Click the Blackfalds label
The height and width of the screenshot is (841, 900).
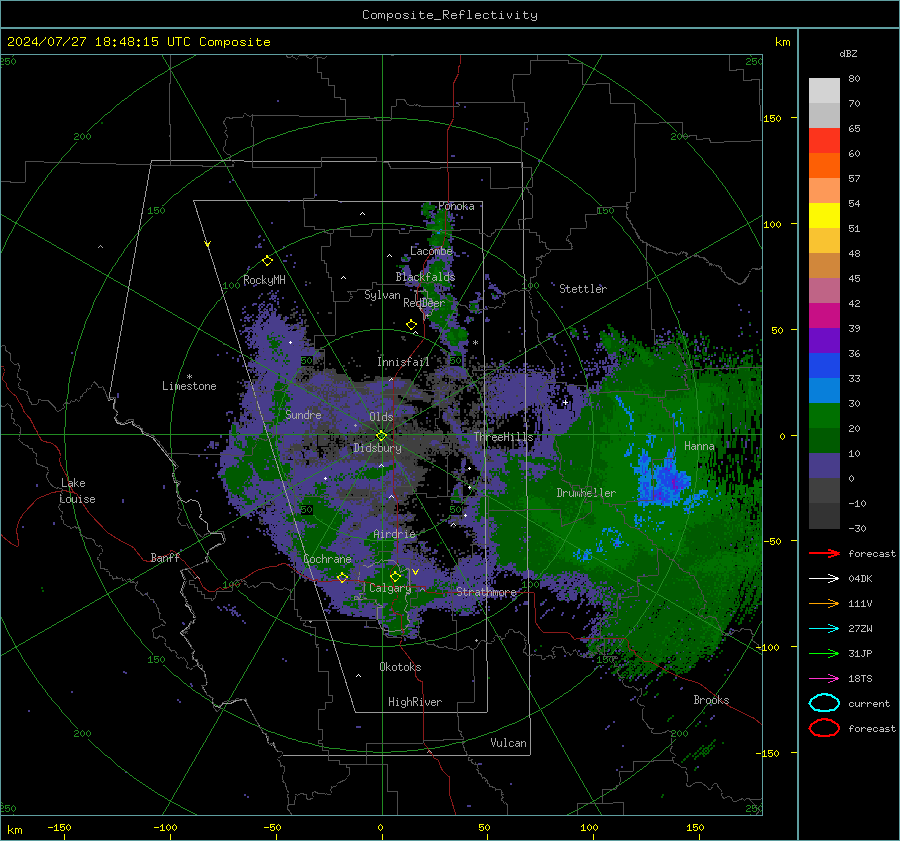click(x=425, y=277)
